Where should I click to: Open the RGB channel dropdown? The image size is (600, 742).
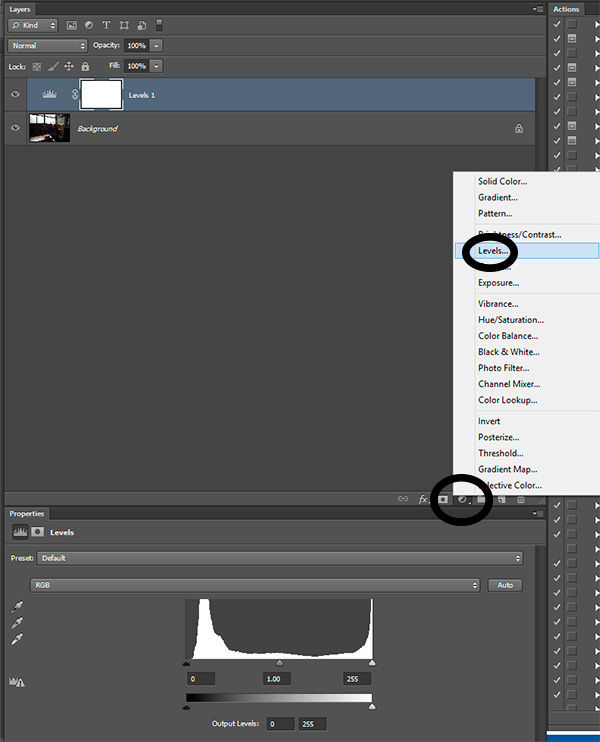255,585
